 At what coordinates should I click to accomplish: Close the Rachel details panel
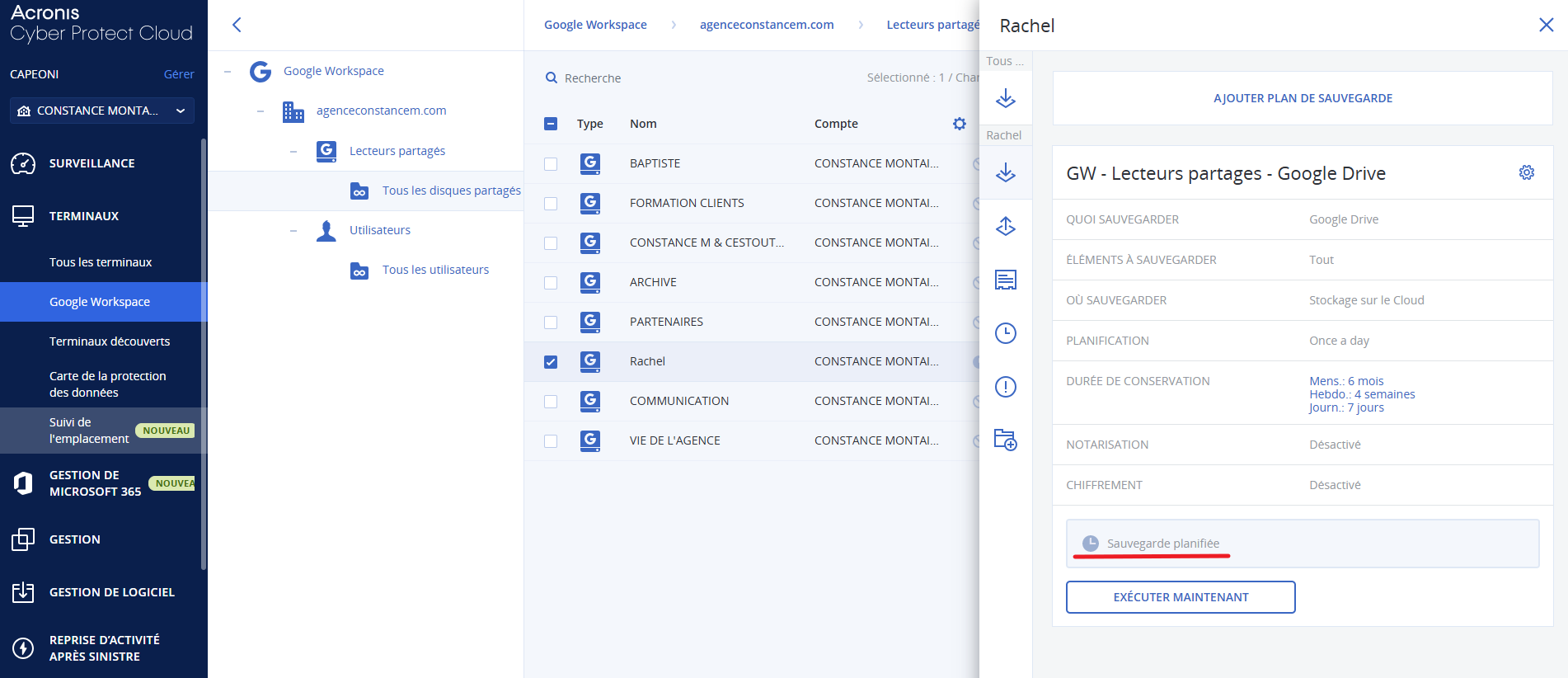pyautogui.click(x=1547, y=25)
